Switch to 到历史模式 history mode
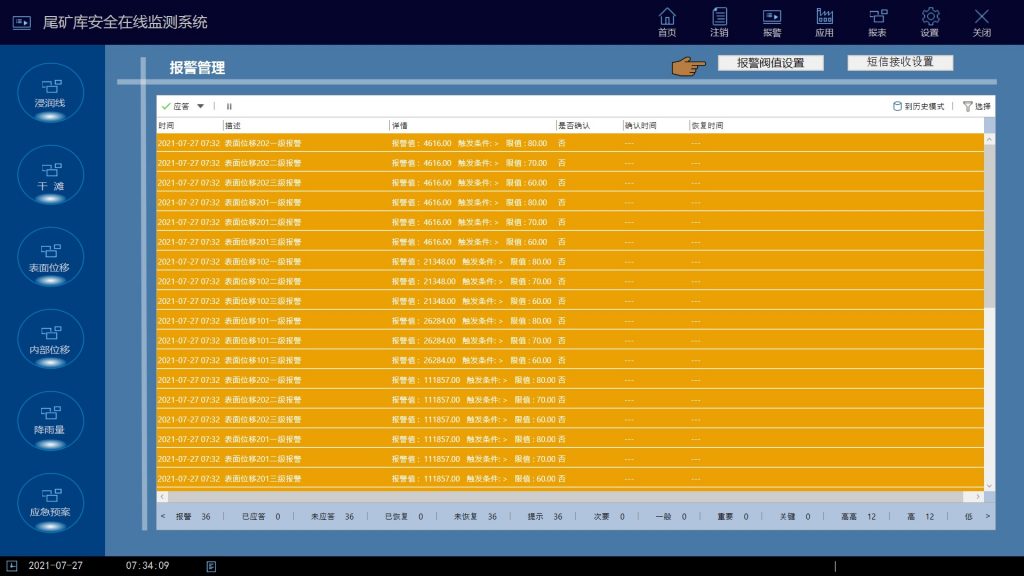This screenshot has height=576, width=1024. [919, 106]
